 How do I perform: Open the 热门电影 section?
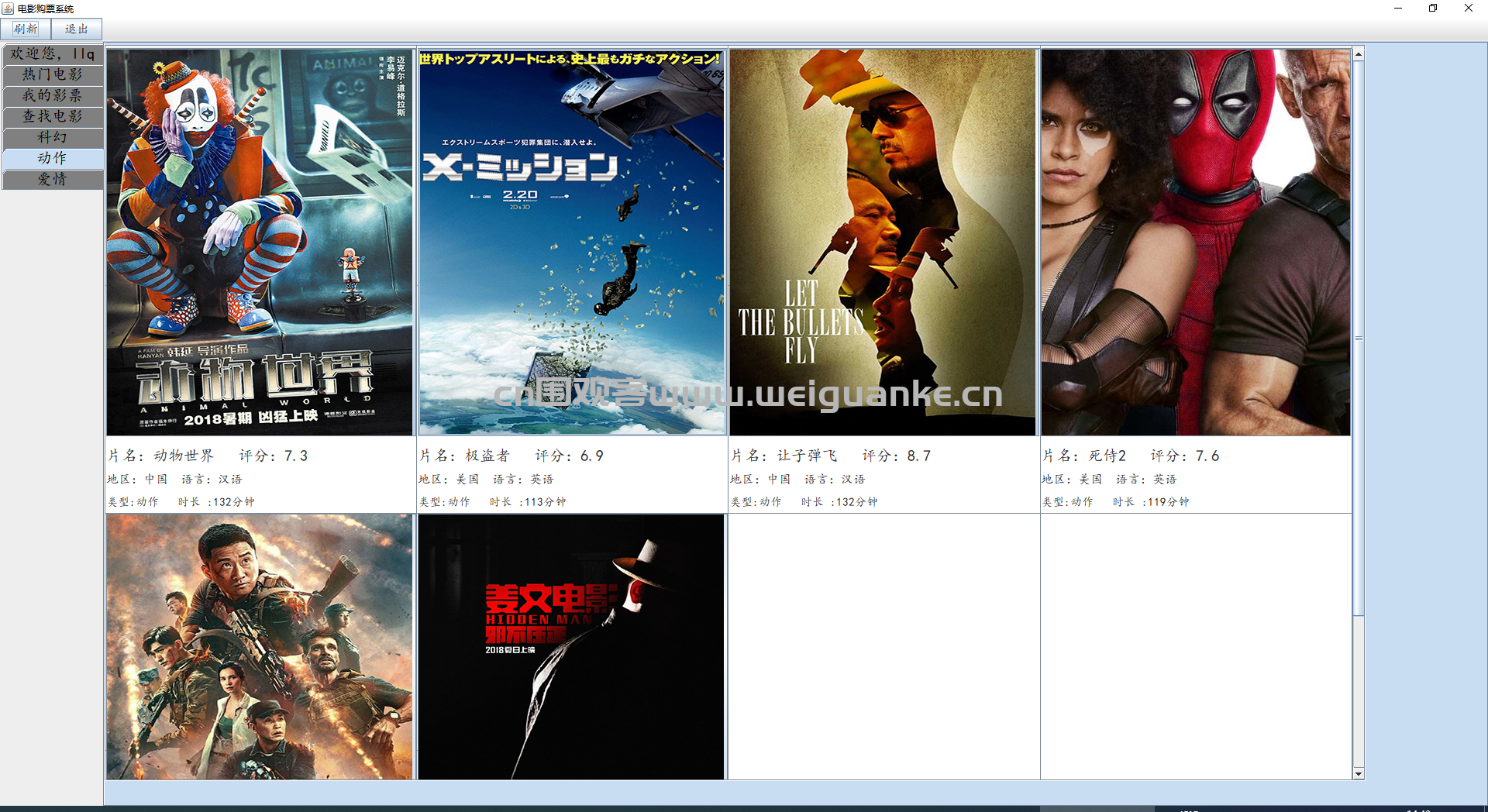coord(53,74)
